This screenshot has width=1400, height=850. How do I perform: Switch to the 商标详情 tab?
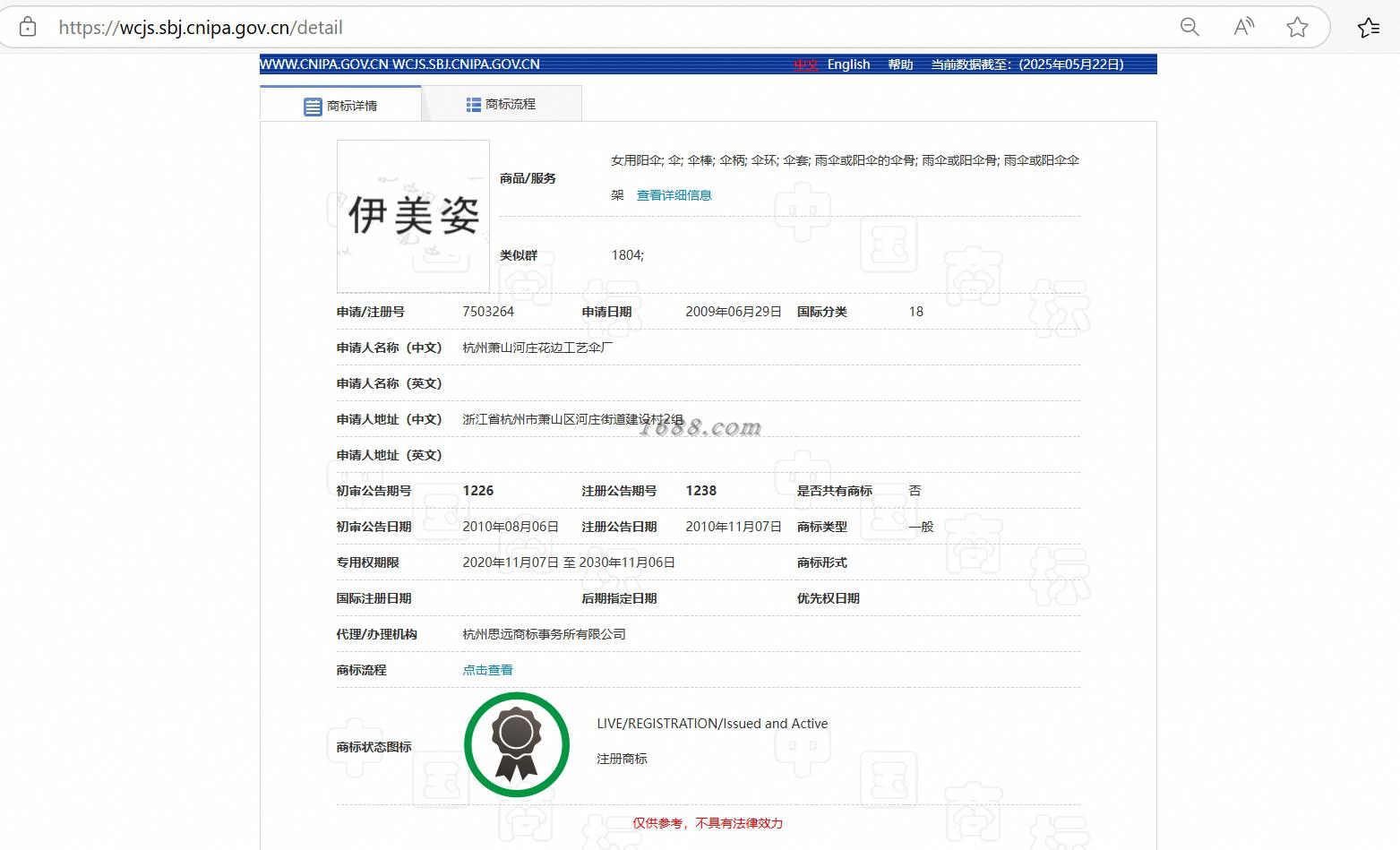pos(340,105)
